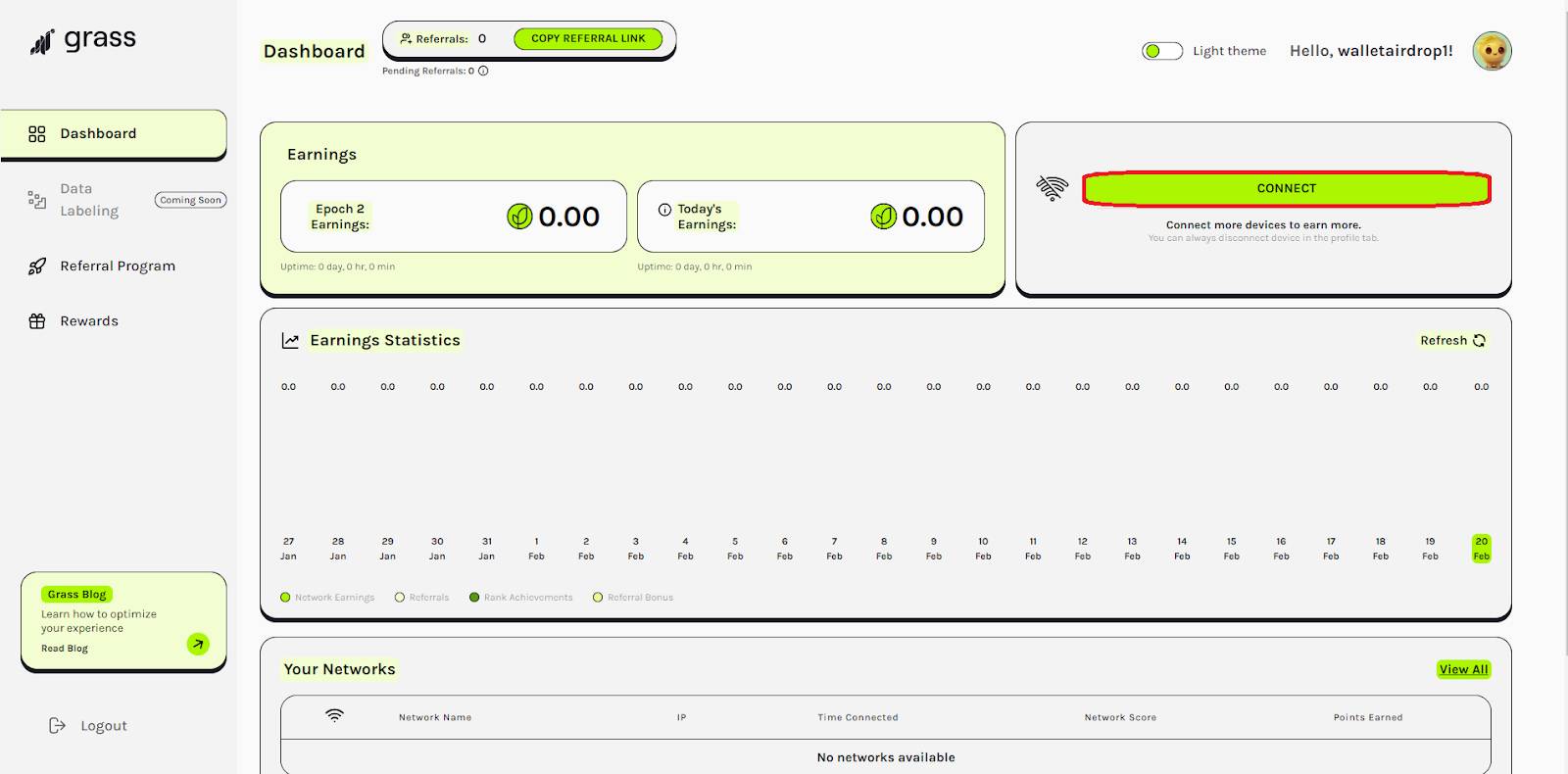Click the disconnected wifi icon beside CONNECT
This screenshot has width=1568, height=774.
(1052, 188)
